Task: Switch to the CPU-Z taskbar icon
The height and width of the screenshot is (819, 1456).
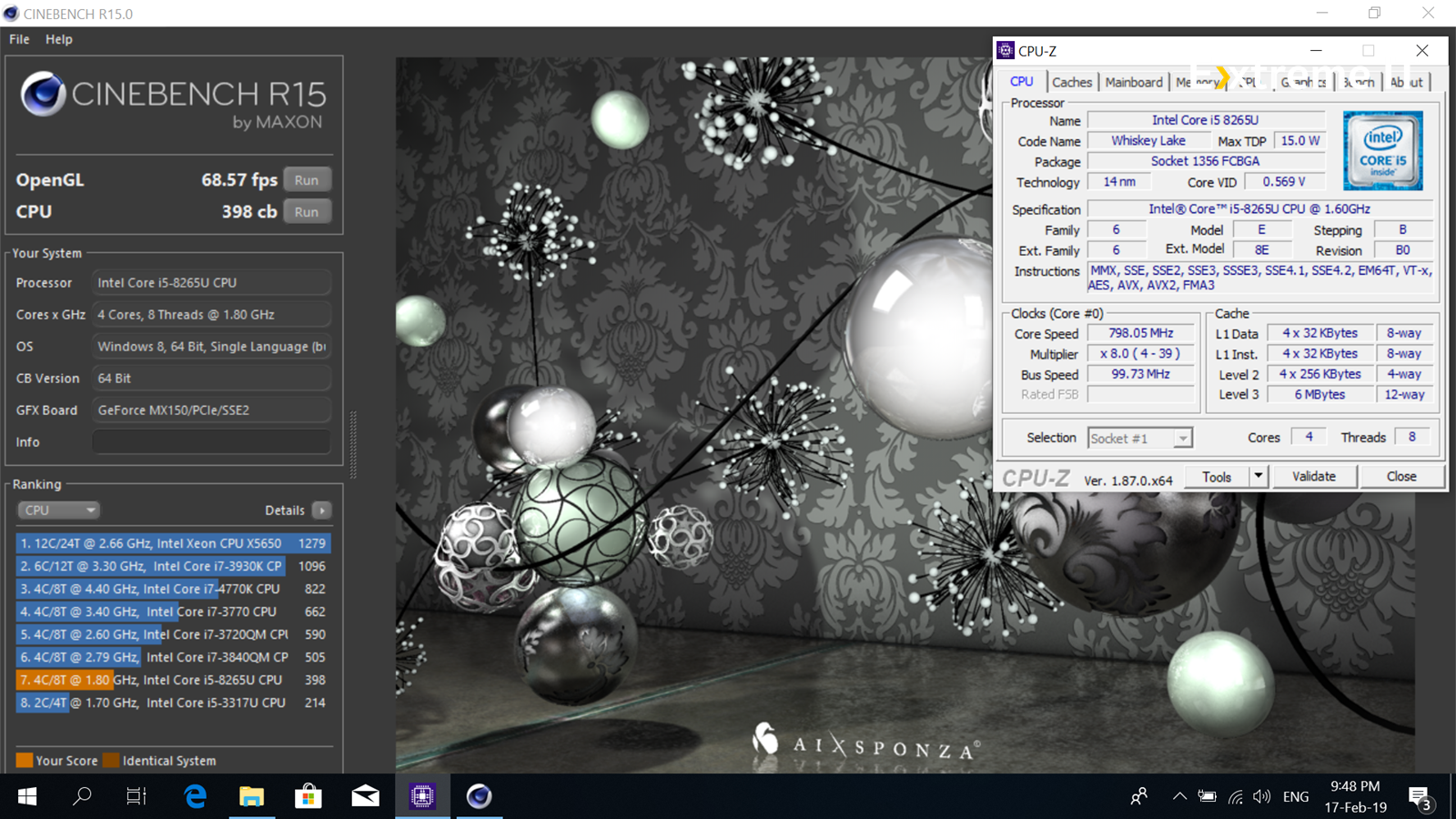Action: click(x=422, y=797)
